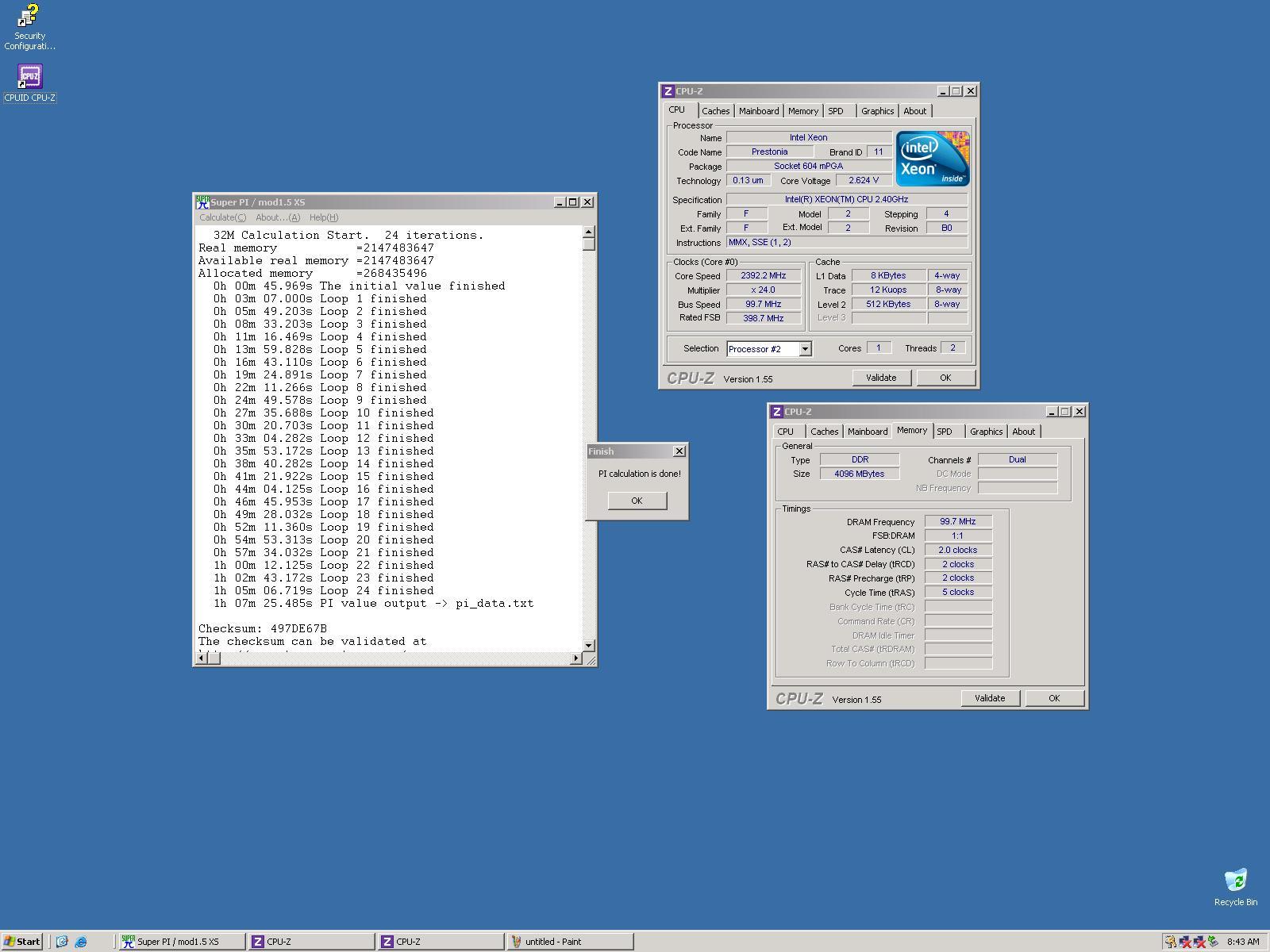Switch to Mainboard tab in lower CPU-Z window
The height and width of the screenshot is (952, 1270).
868,432
